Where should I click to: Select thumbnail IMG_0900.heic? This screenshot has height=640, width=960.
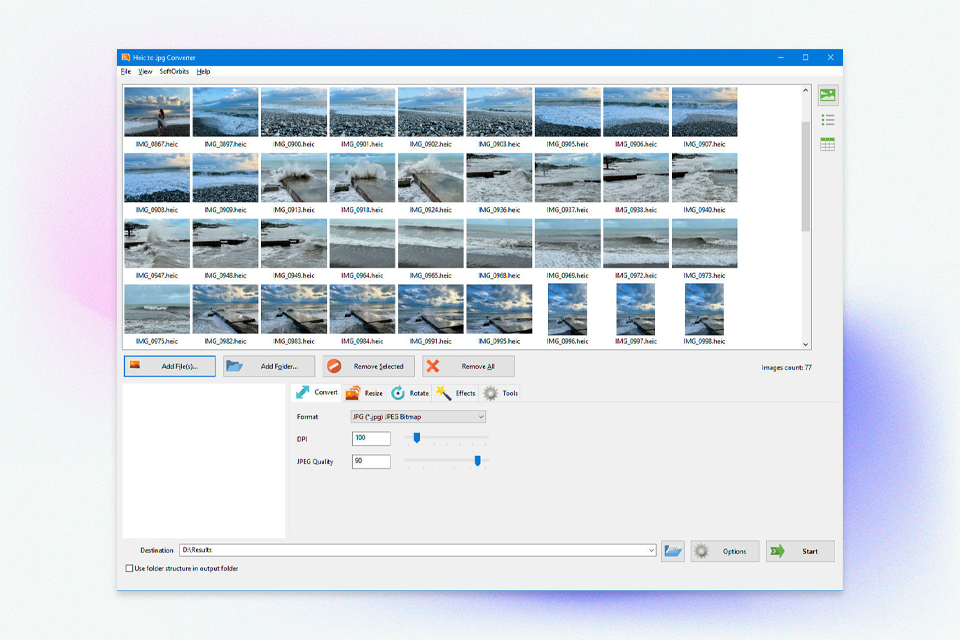(x=294, y=112)
